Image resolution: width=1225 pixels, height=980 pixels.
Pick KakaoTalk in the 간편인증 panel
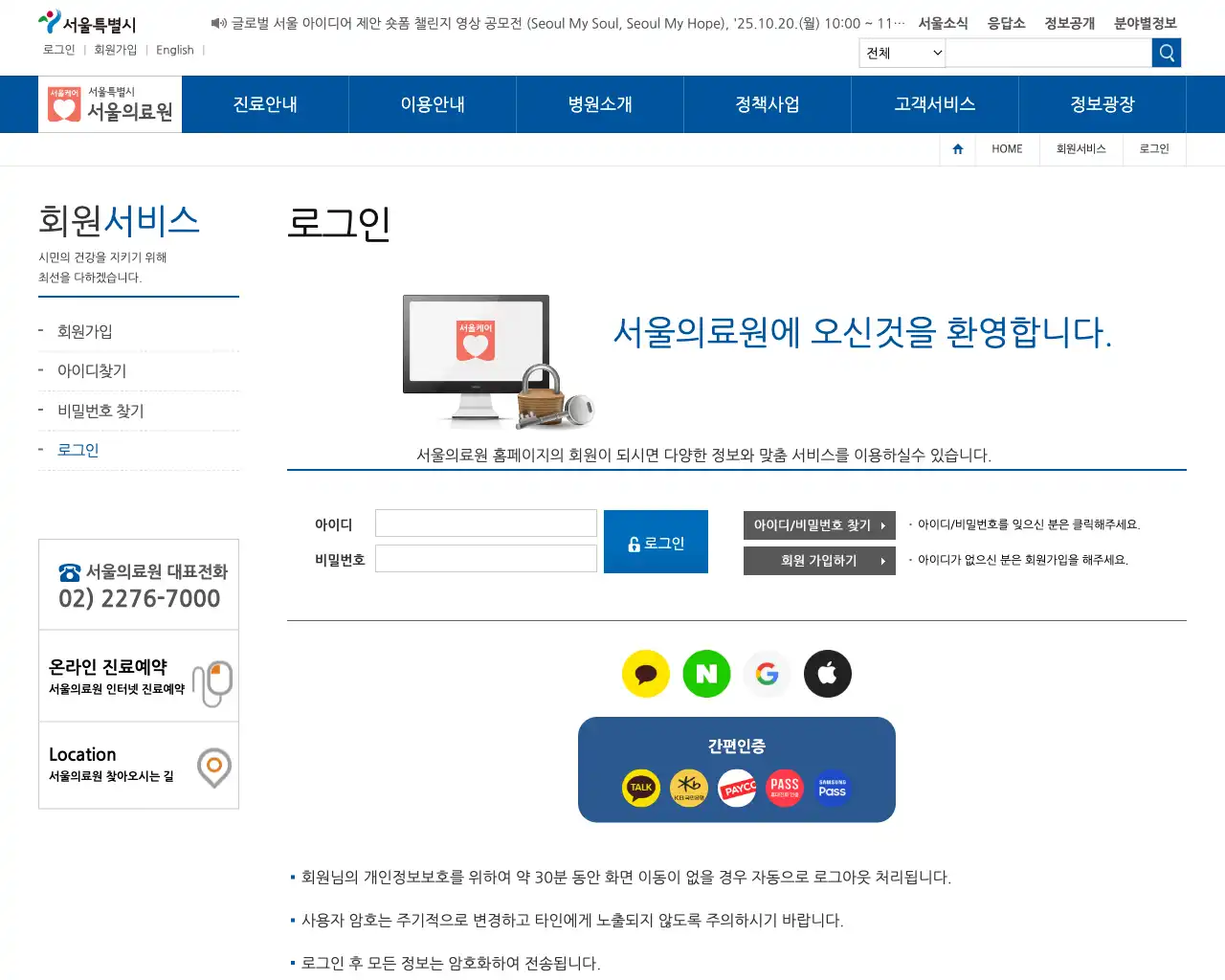[x=641, y=788]
